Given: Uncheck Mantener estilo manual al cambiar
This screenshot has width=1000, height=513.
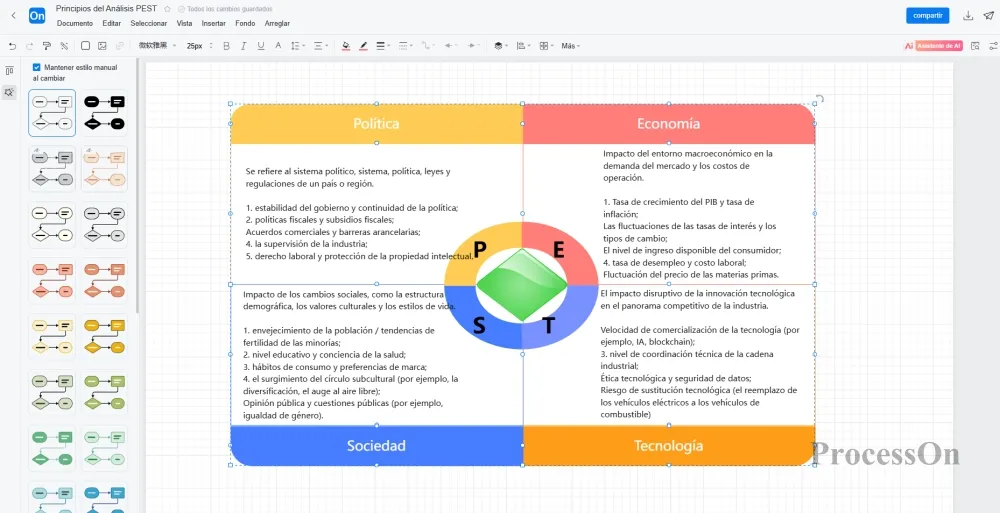Looking at the screenshot, I should coord(37,67).
